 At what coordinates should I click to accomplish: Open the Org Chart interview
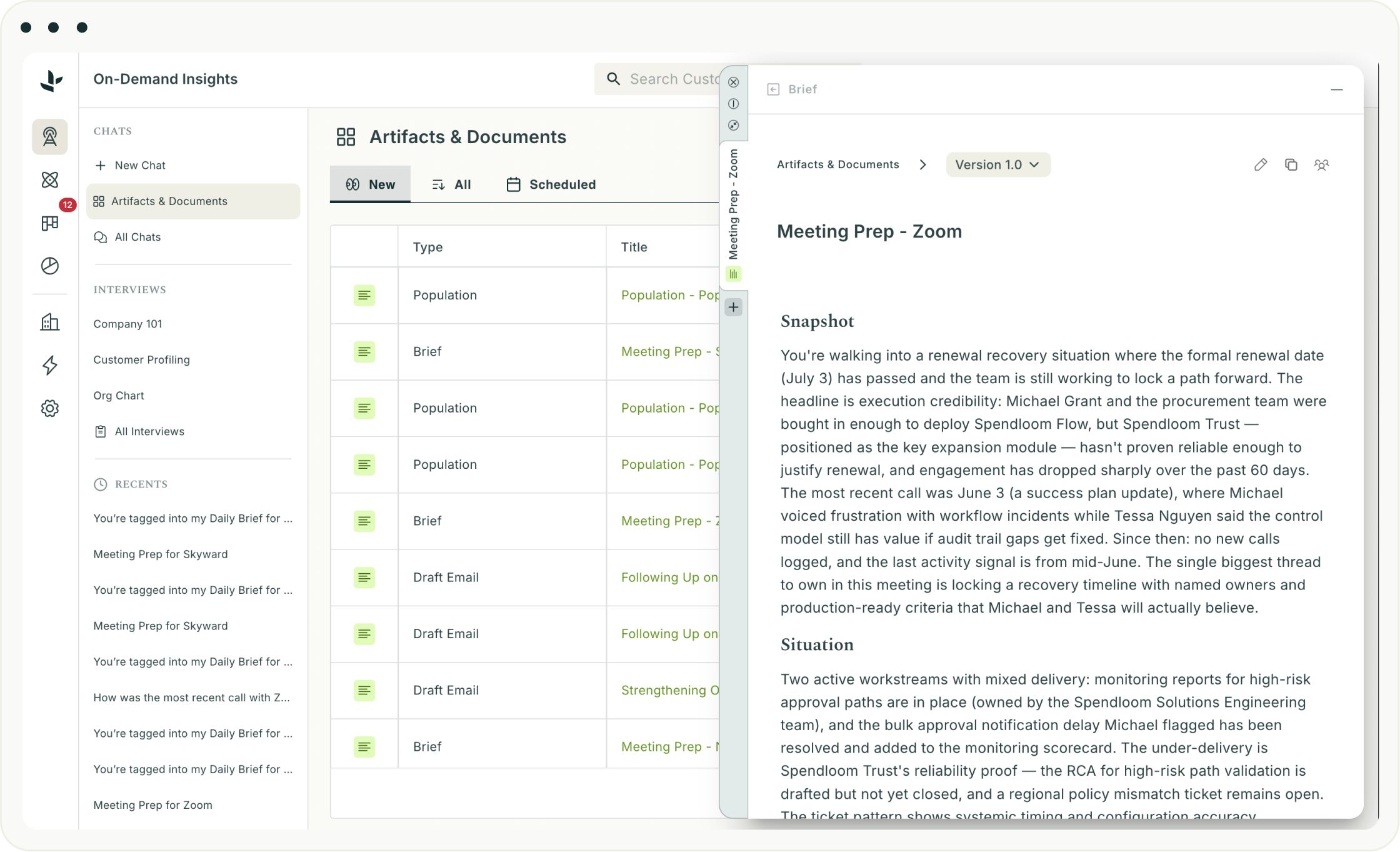click(119, 396)
